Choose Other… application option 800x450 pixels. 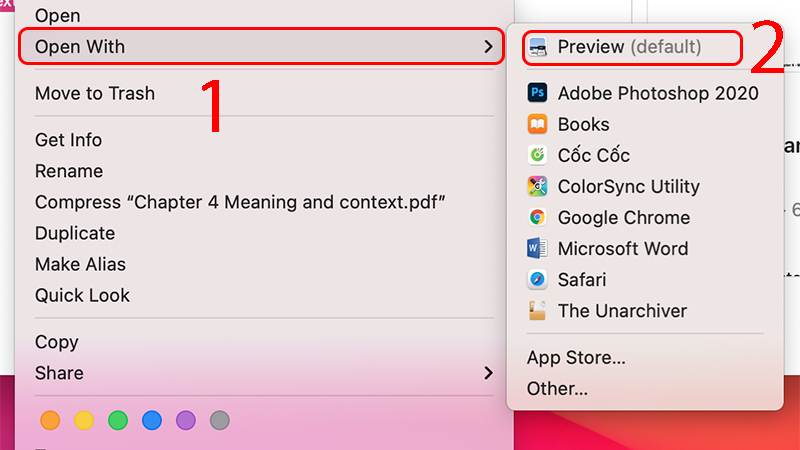pos(558,388)
